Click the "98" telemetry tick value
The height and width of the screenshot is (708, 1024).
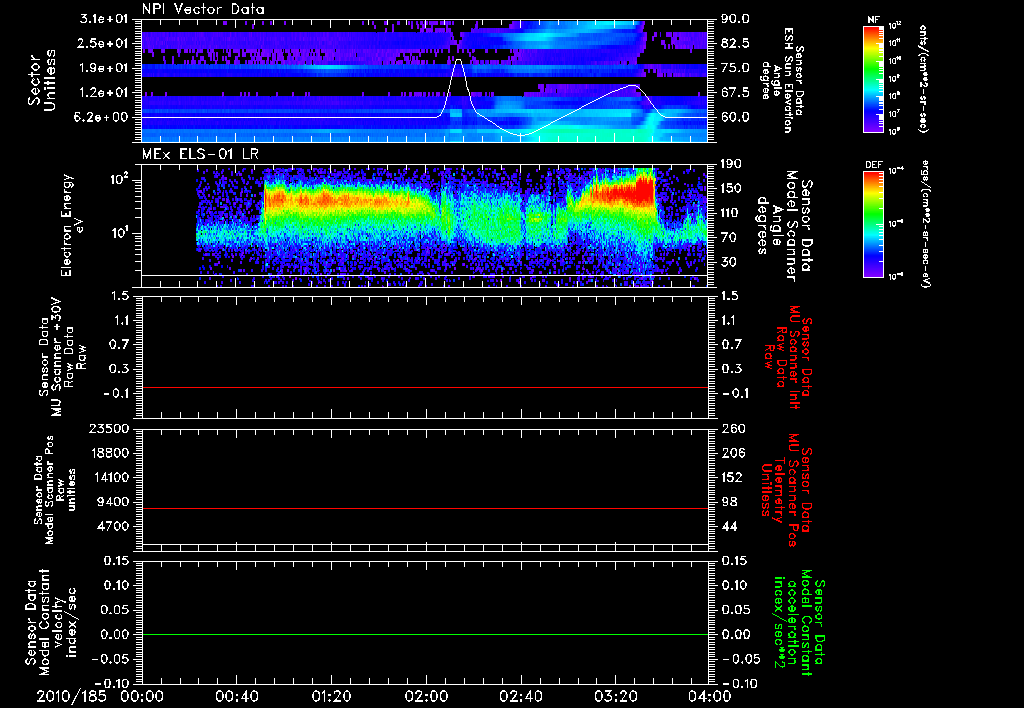click(729, 502)
